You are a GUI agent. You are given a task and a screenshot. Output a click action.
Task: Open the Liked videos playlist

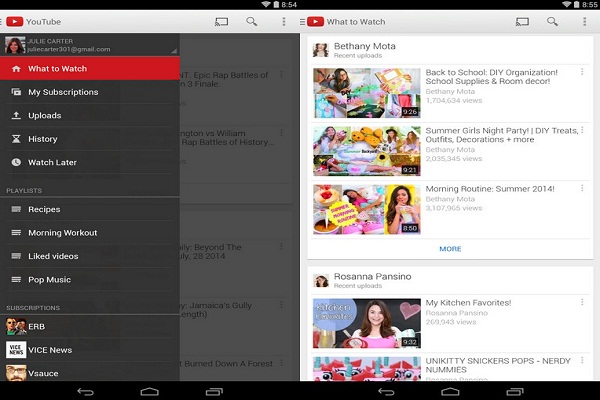pyautogui.click(x=90, y=256)
